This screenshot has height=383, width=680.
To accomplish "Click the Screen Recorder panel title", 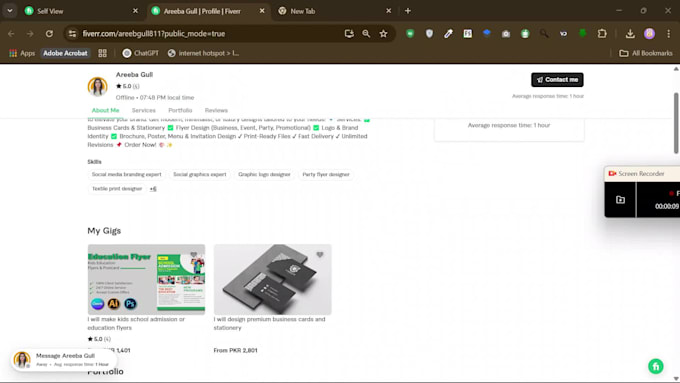I will [x=641, y=173].
